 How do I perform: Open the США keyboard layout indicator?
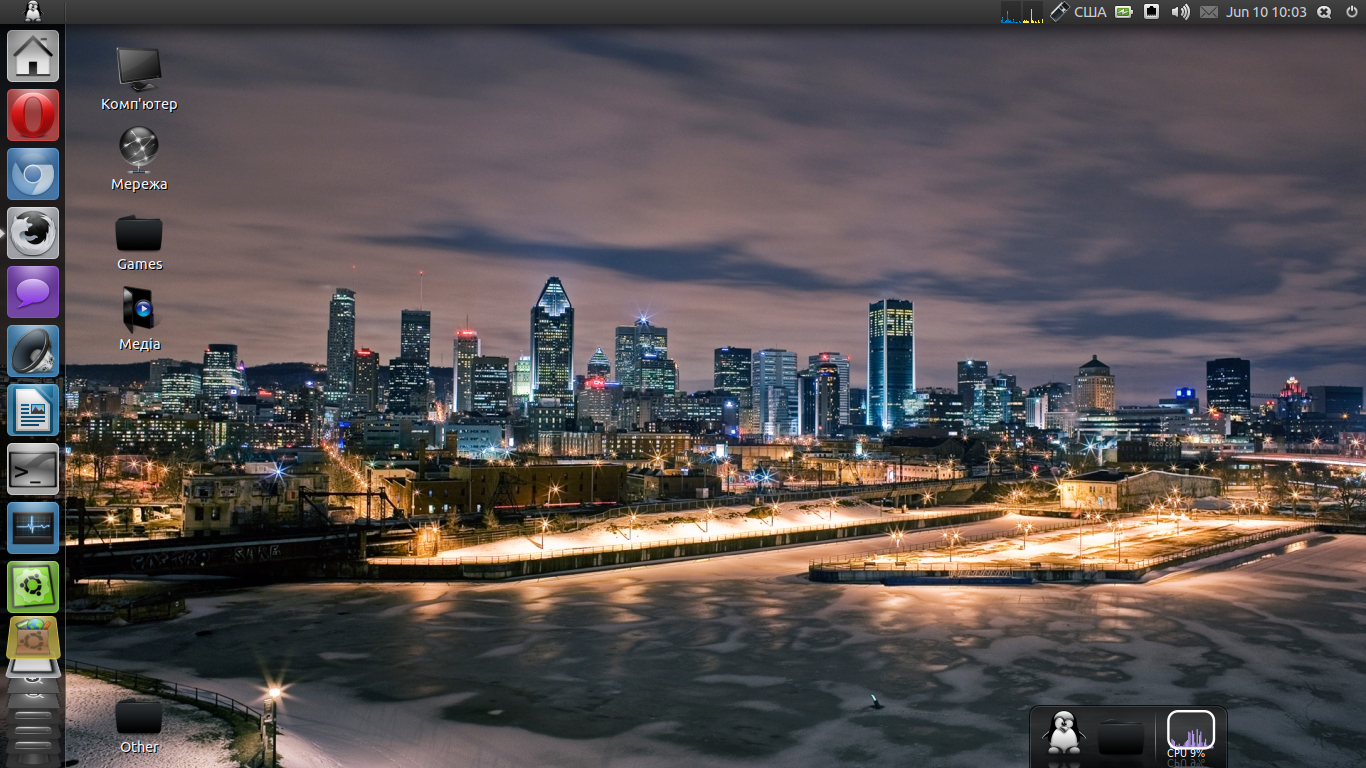pos(1090,12)
